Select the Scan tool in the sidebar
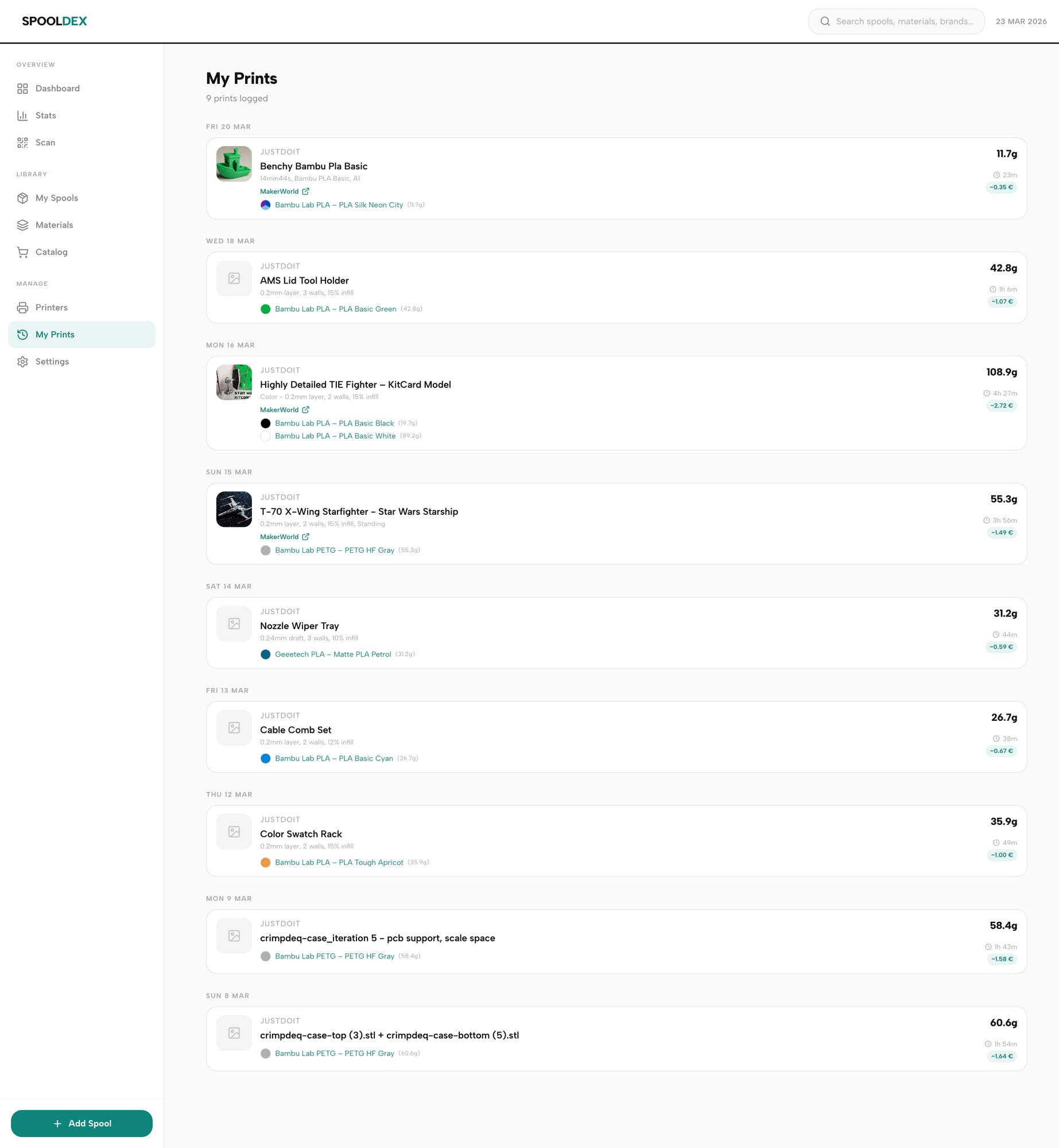 pyautogui.click(x=45, y=142)
